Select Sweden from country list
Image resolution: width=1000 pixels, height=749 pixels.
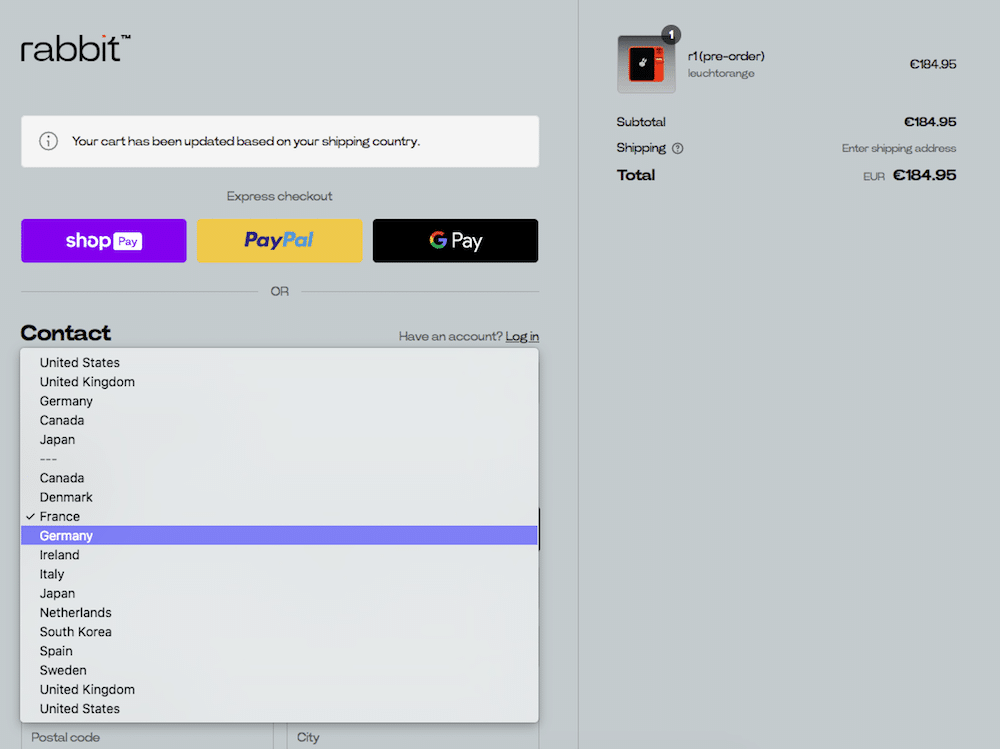click(279, 670)
